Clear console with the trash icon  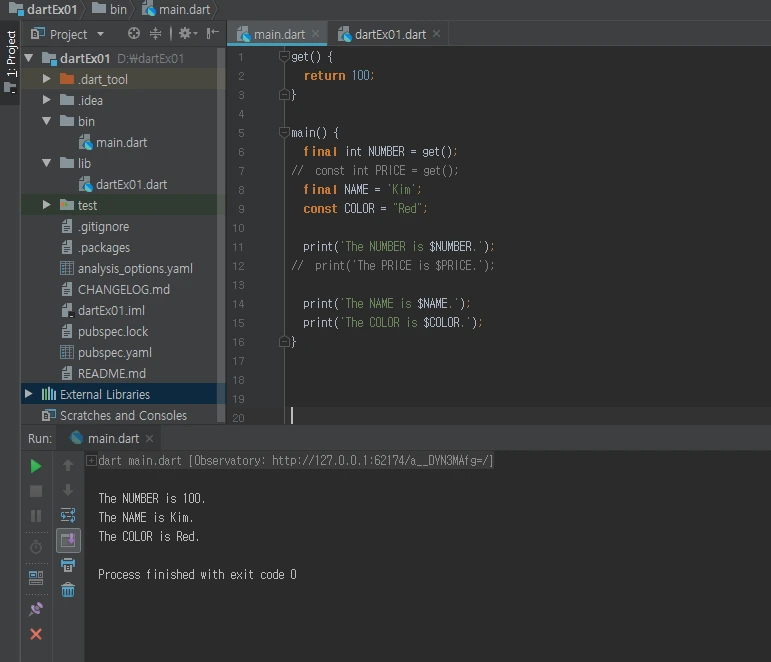coord(68,590)
